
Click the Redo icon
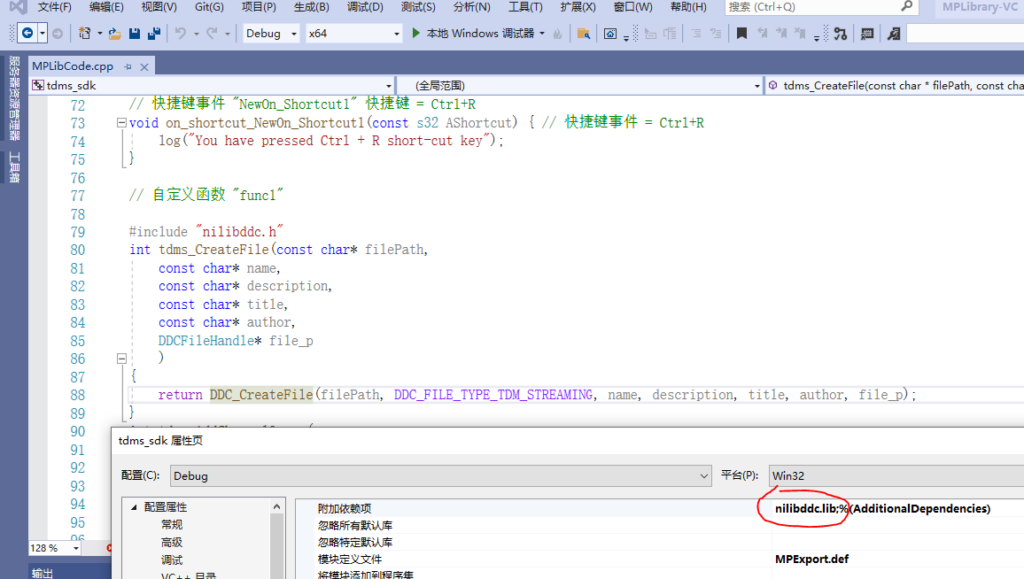point(214,32)
